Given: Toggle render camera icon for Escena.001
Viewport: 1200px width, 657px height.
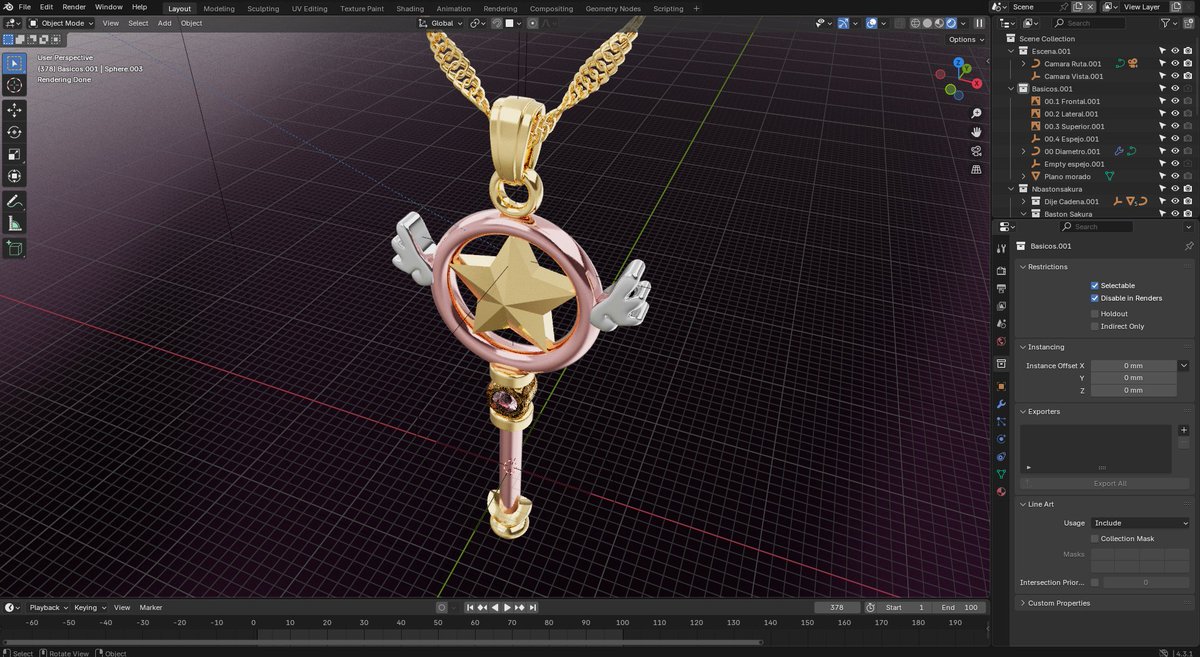Looking at the screenshot, I should [1188, 51].
